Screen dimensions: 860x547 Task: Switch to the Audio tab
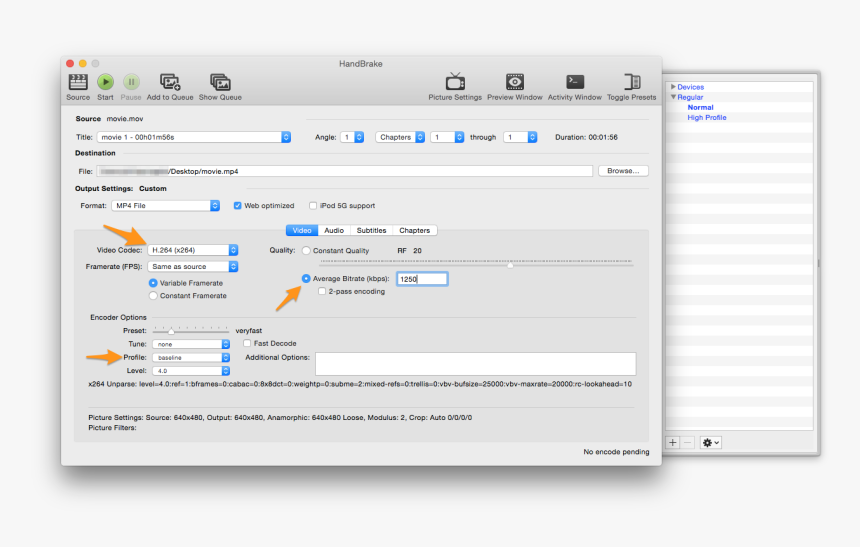pyautogui.click(x=334, y=230)
